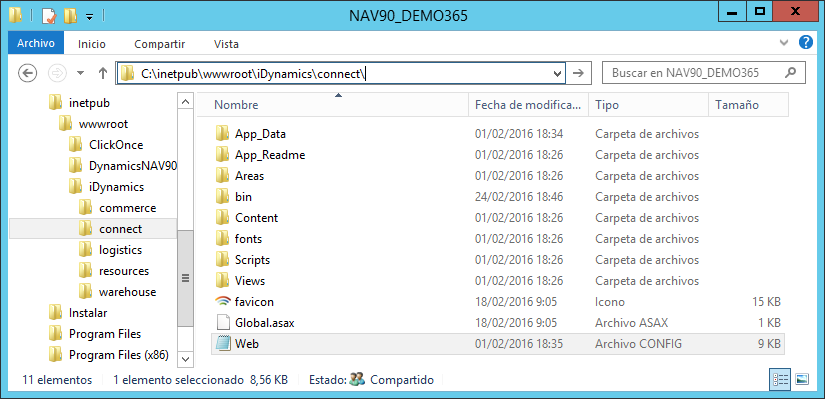Open the recent locations dropdown arrow
This screenshot has width=825, height=399.
[x=81, y=73]
